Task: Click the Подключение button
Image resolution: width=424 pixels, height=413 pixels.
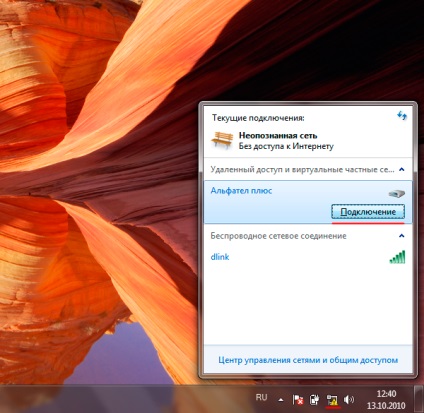Action: pyautogui.click(x=368, y=212)
